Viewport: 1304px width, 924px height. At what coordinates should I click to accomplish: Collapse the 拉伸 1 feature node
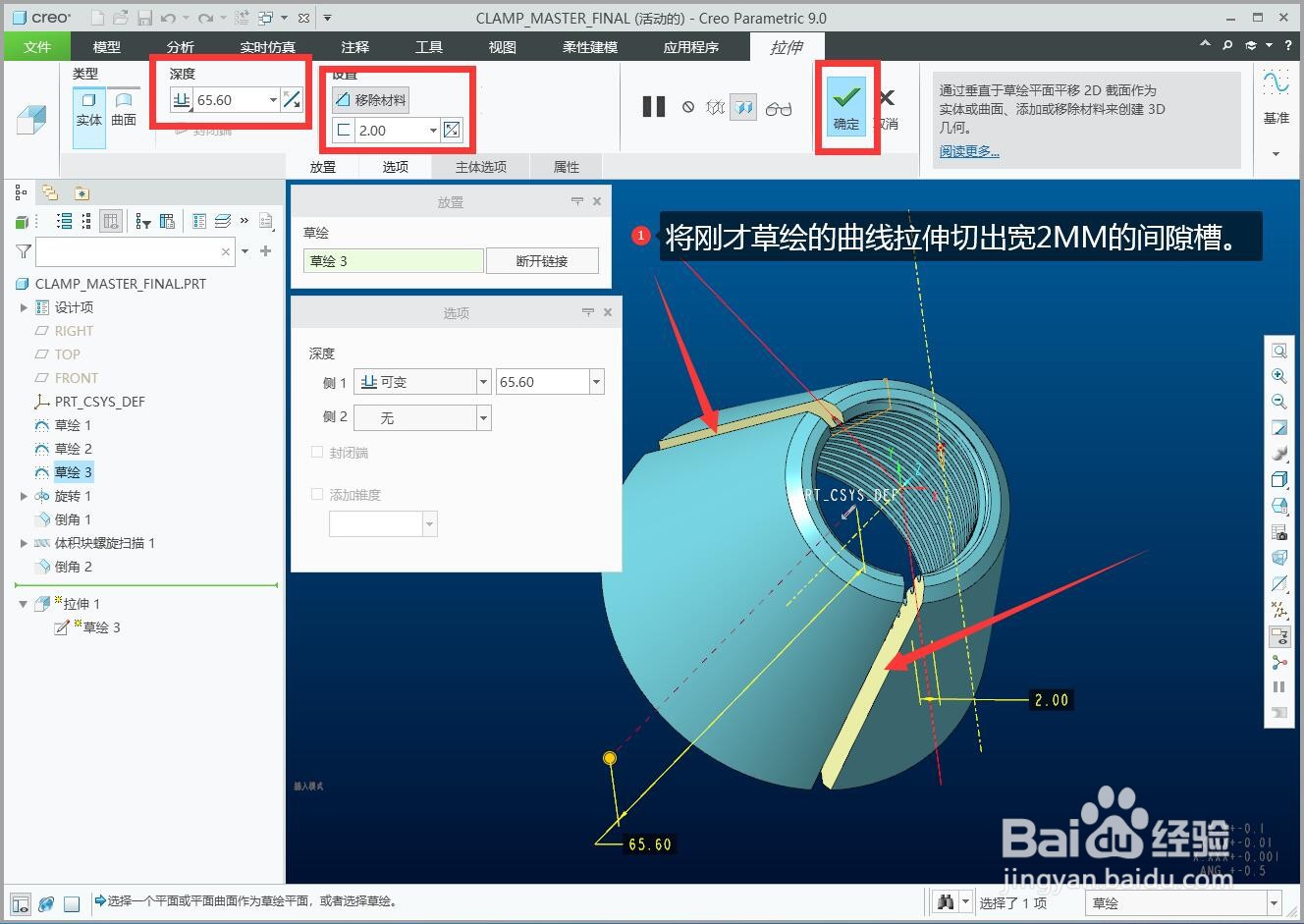click(x=24, y=604)
